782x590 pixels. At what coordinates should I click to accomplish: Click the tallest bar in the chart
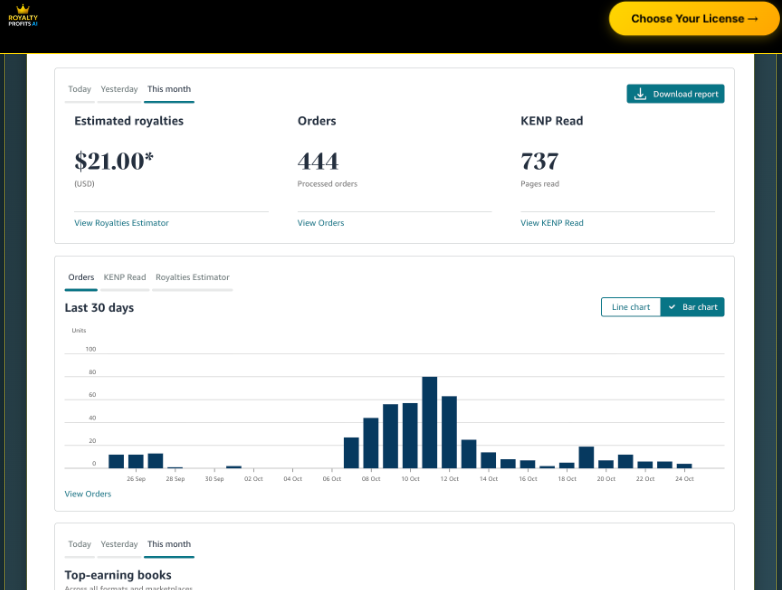430,423
